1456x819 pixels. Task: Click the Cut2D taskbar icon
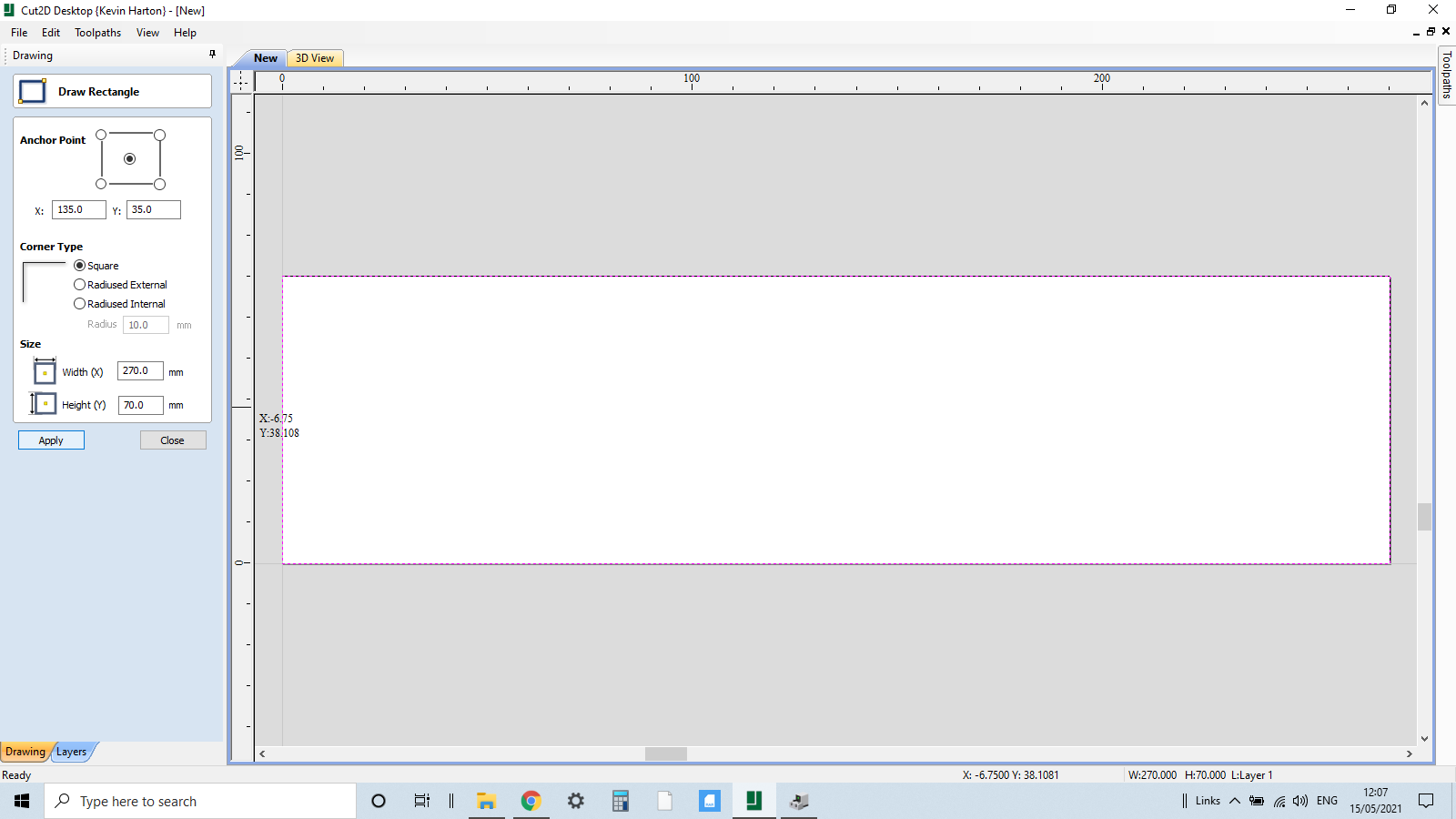[x=754, y=801]
